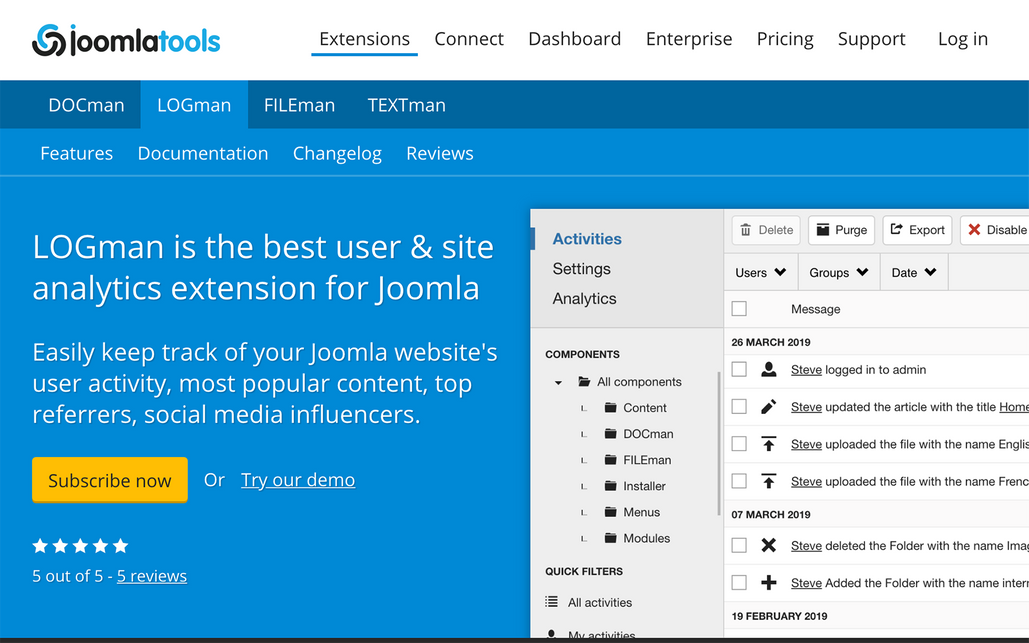Select Analytics in the LOGman sidebar
Viewport: 1029px width, 643px height.
[584, 299]
